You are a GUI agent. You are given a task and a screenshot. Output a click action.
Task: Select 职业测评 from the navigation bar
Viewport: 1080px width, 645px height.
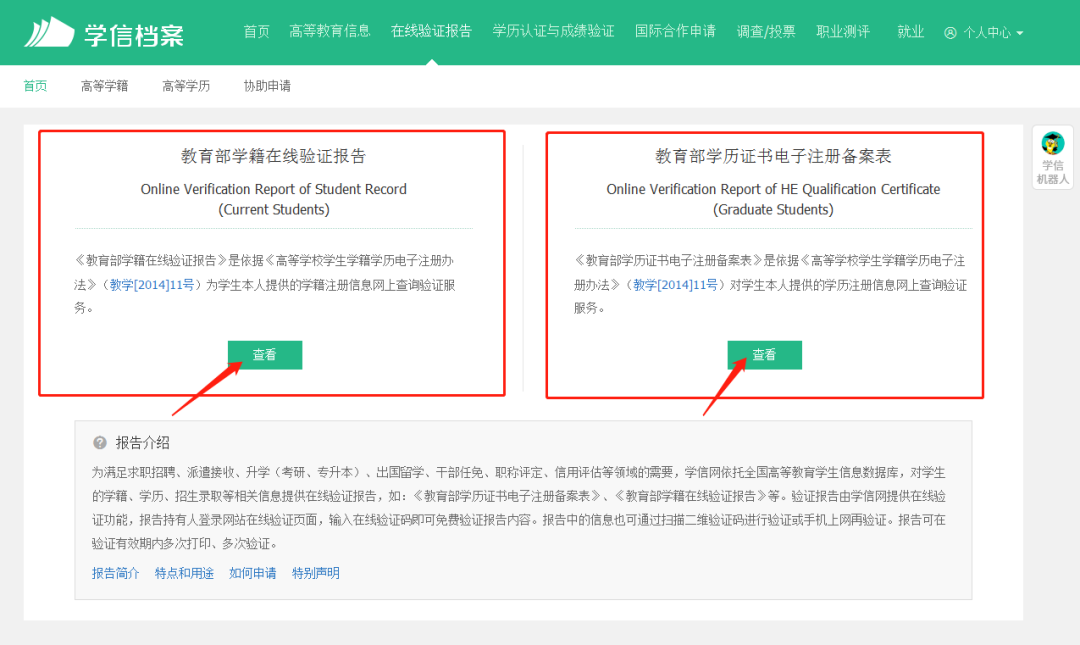point(843,30)
